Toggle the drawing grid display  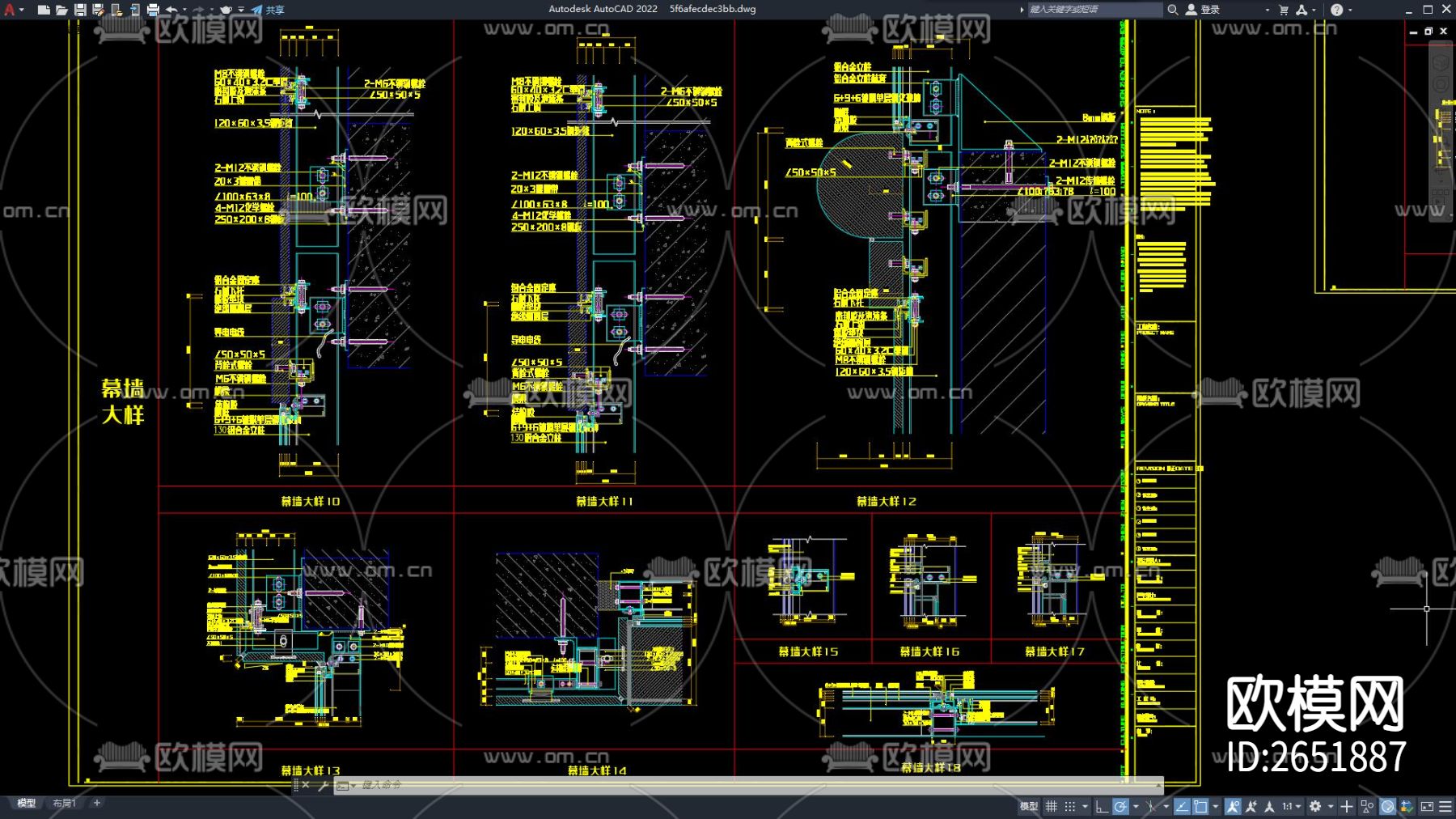1052,806
